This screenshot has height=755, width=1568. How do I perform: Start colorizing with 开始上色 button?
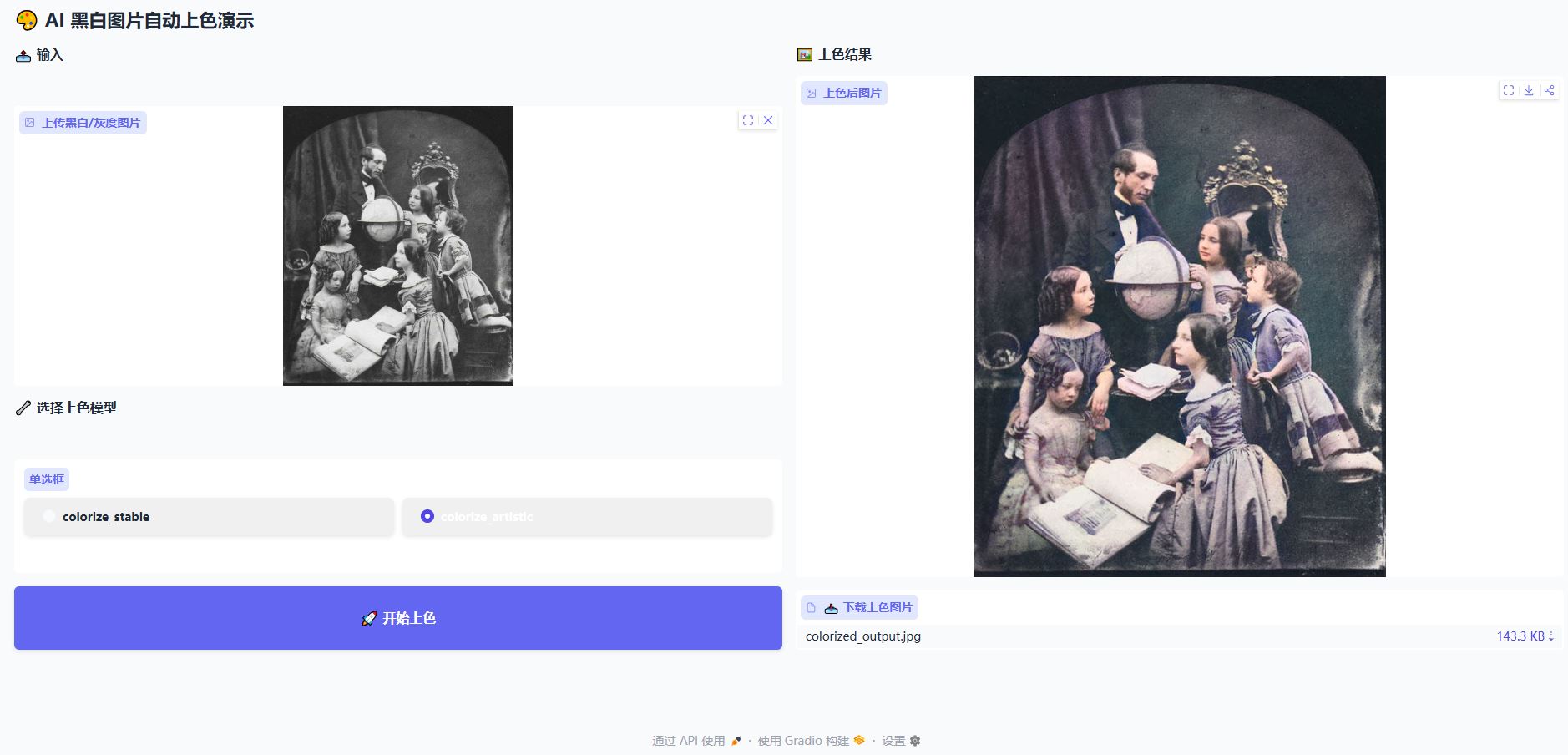pyautogui.click(x=398, y=618)
